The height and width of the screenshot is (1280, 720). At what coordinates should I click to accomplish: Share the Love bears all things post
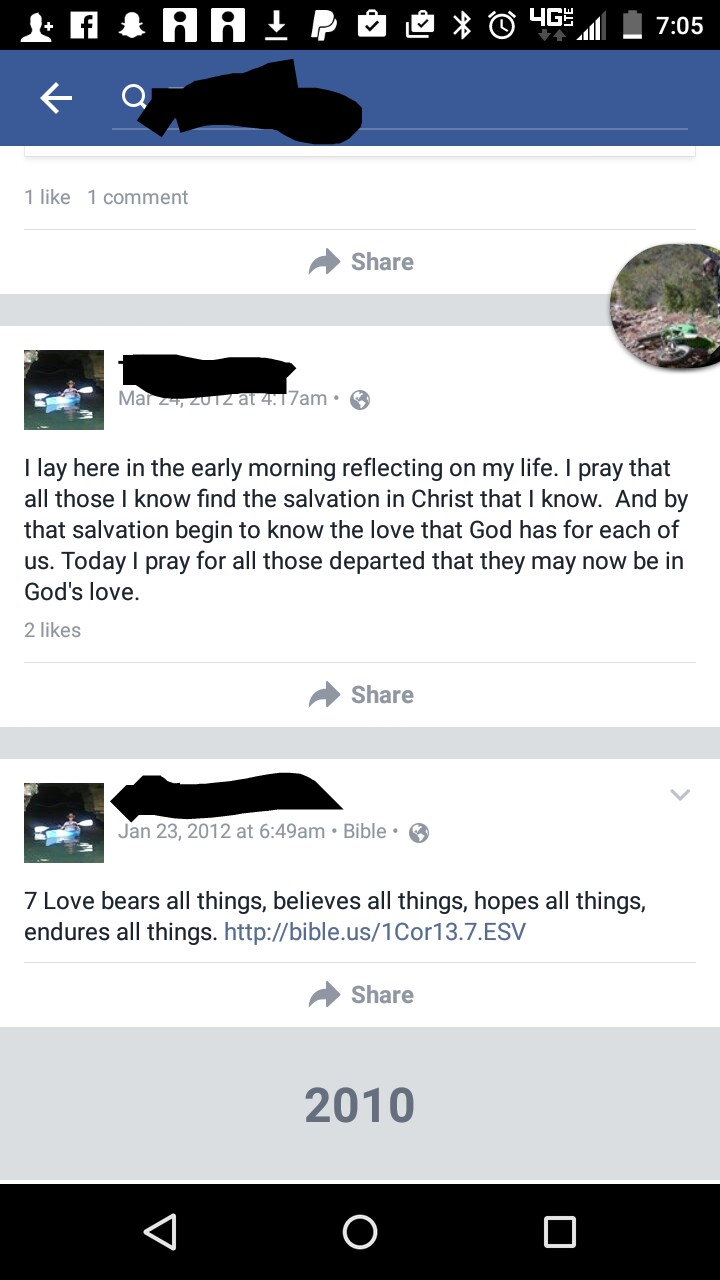coord(361,995)
